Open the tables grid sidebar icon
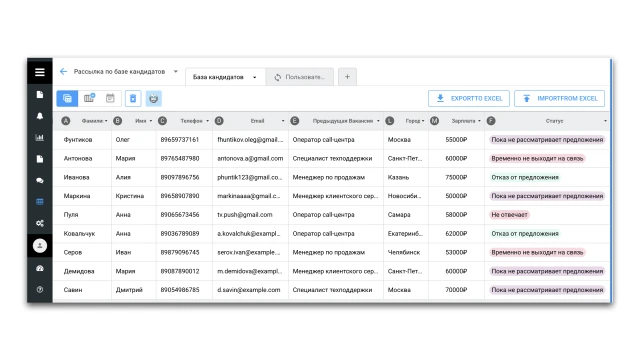The width and height of the screenshot is (640, 360). pyautogui.click(x=40, y=202)
